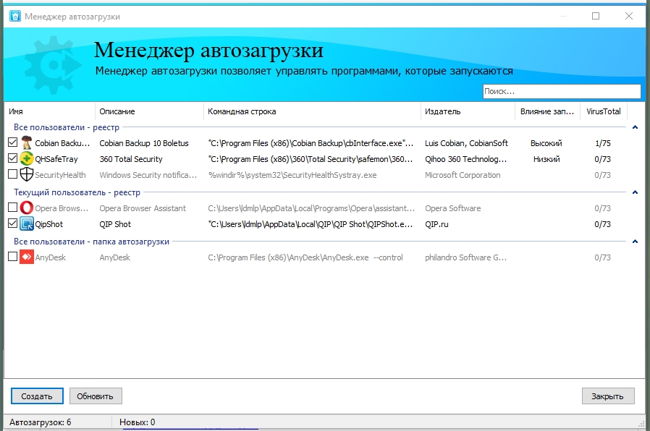This screenshot has height=431, width=650.
Task: Click the AnyDesk red icon
Action: [27, 257]
